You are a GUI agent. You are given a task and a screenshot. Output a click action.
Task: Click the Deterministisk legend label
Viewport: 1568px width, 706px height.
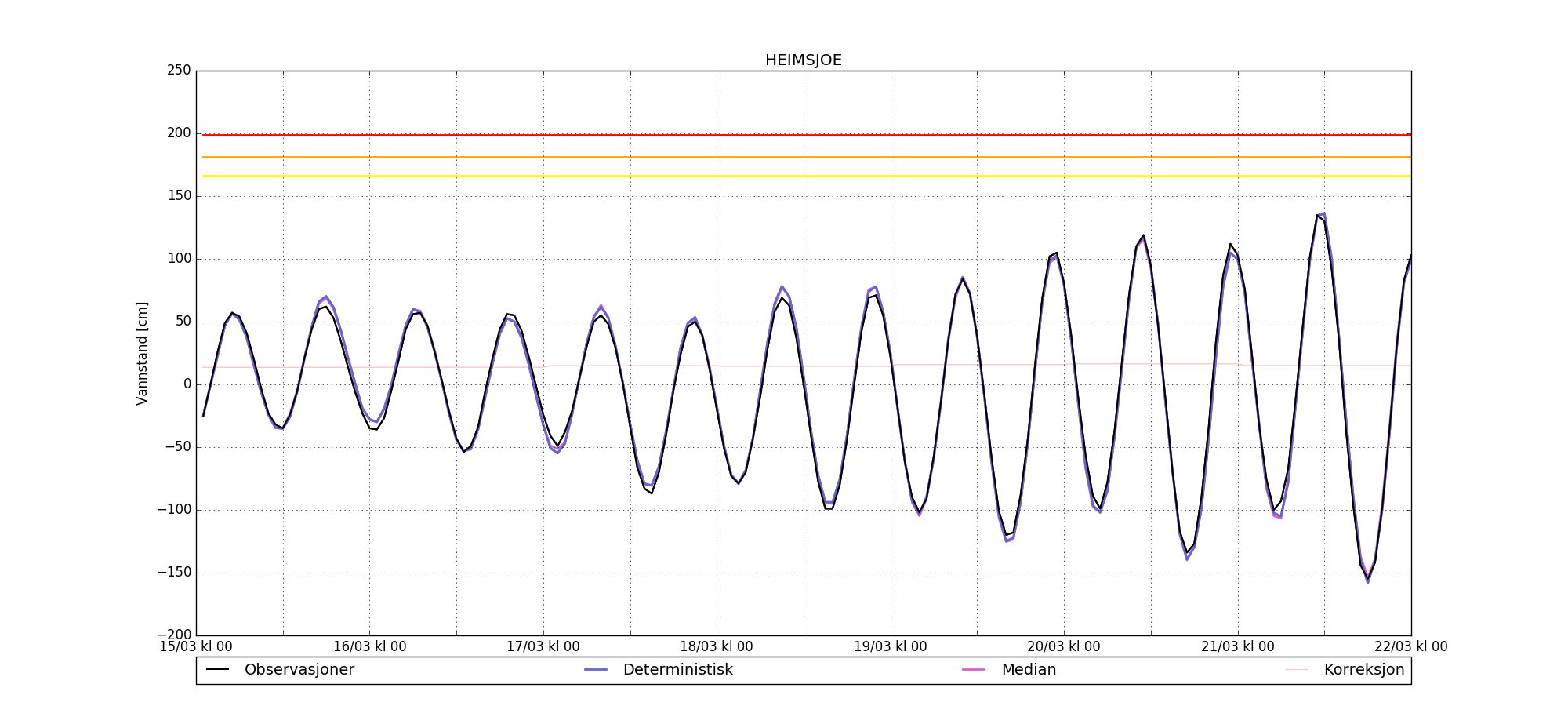pos(677,670)
